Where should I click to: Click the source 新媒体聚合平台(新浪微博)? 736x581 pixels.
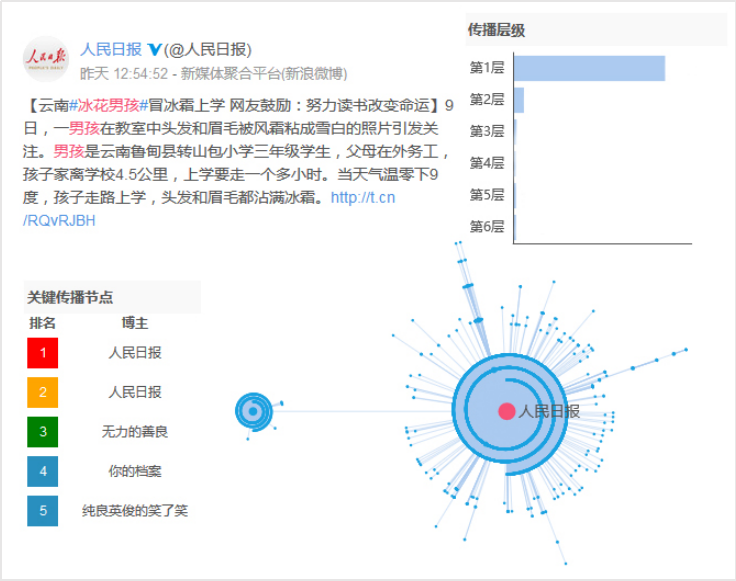[264, 74]
